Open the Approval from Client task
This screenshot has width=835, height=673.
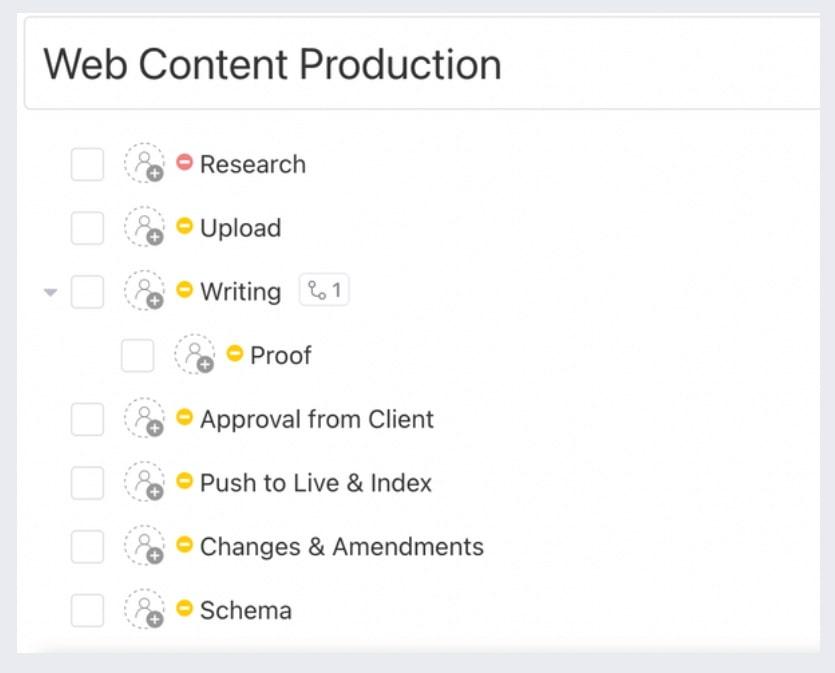[316, 419]
